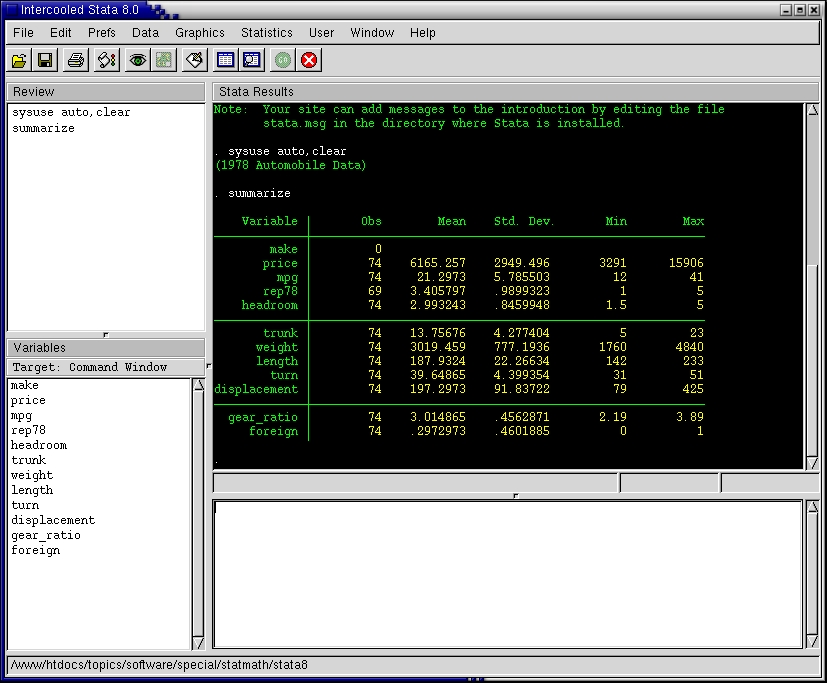The height and width of the screenshot is (683, 827).
Task: Pick 'make' in the Variables list
Action: (25, 386)
